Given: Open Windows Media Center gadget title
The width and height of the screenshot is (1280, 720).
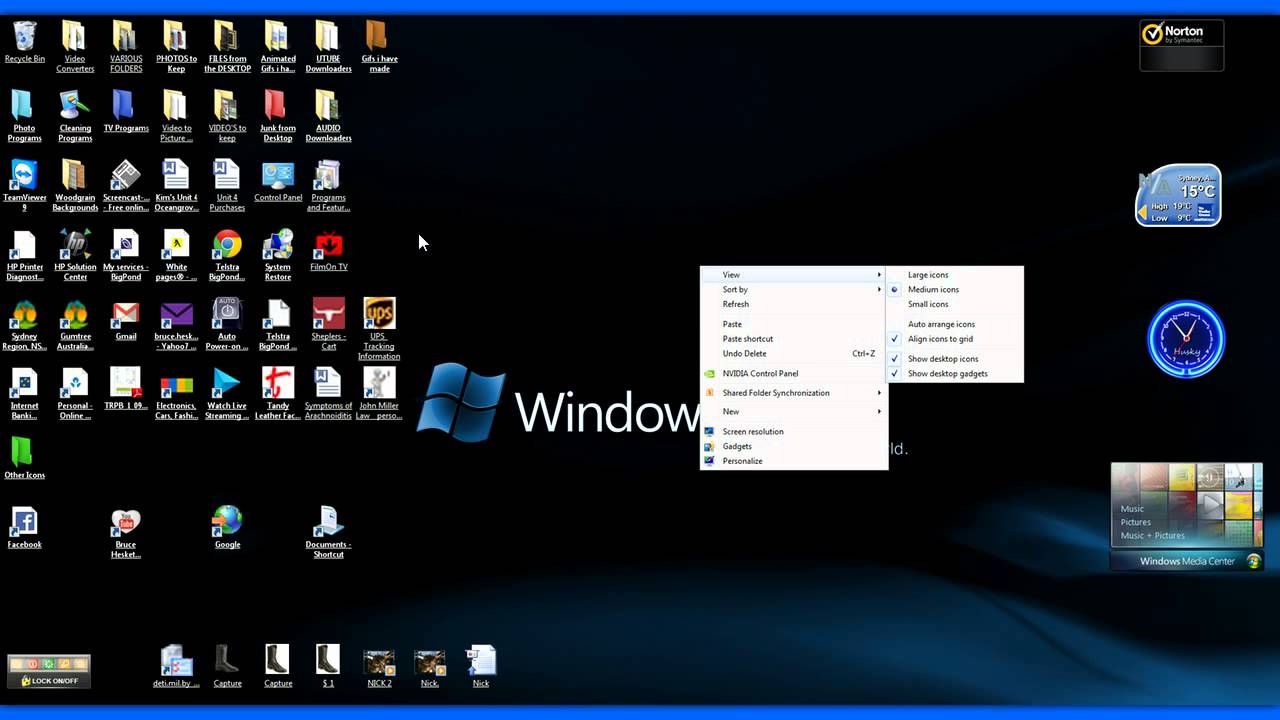Looking at the screenshot, I should 1187,561.
